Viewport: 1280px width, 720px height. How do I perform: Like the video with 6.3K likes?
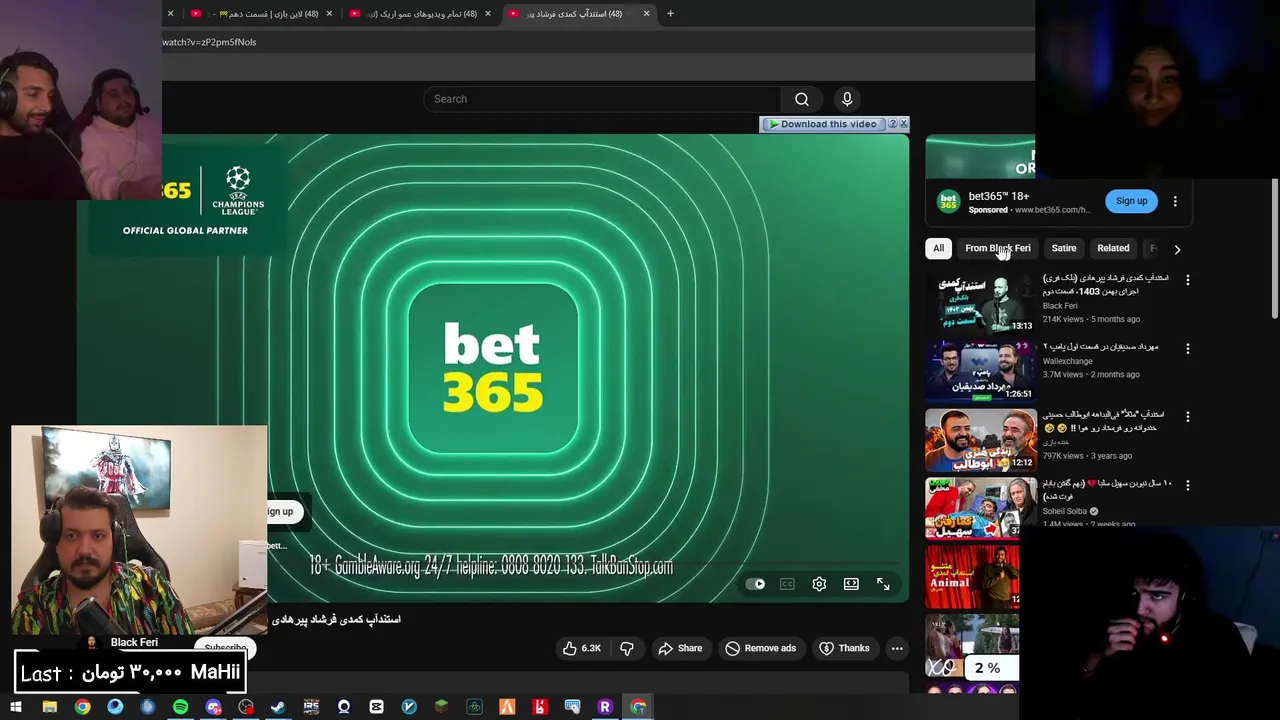tap(581, 648)
